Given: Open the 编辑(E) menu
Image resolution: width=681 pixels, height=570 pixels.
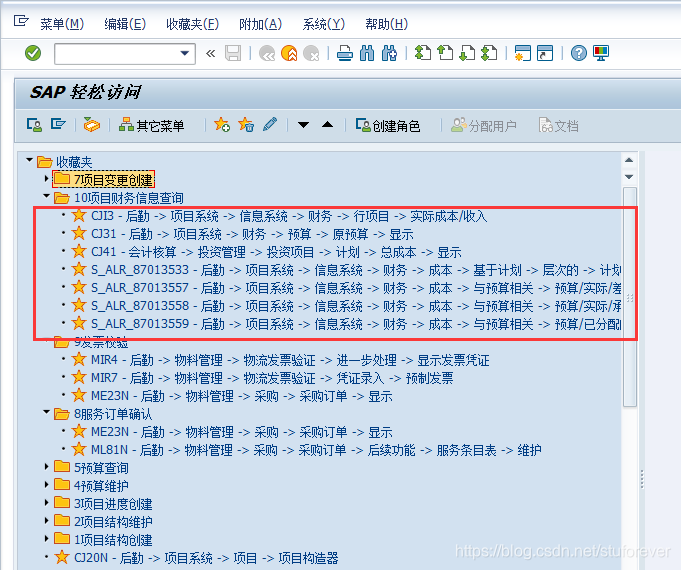Looking at the screenshot, I should click(x=125, y=24).
